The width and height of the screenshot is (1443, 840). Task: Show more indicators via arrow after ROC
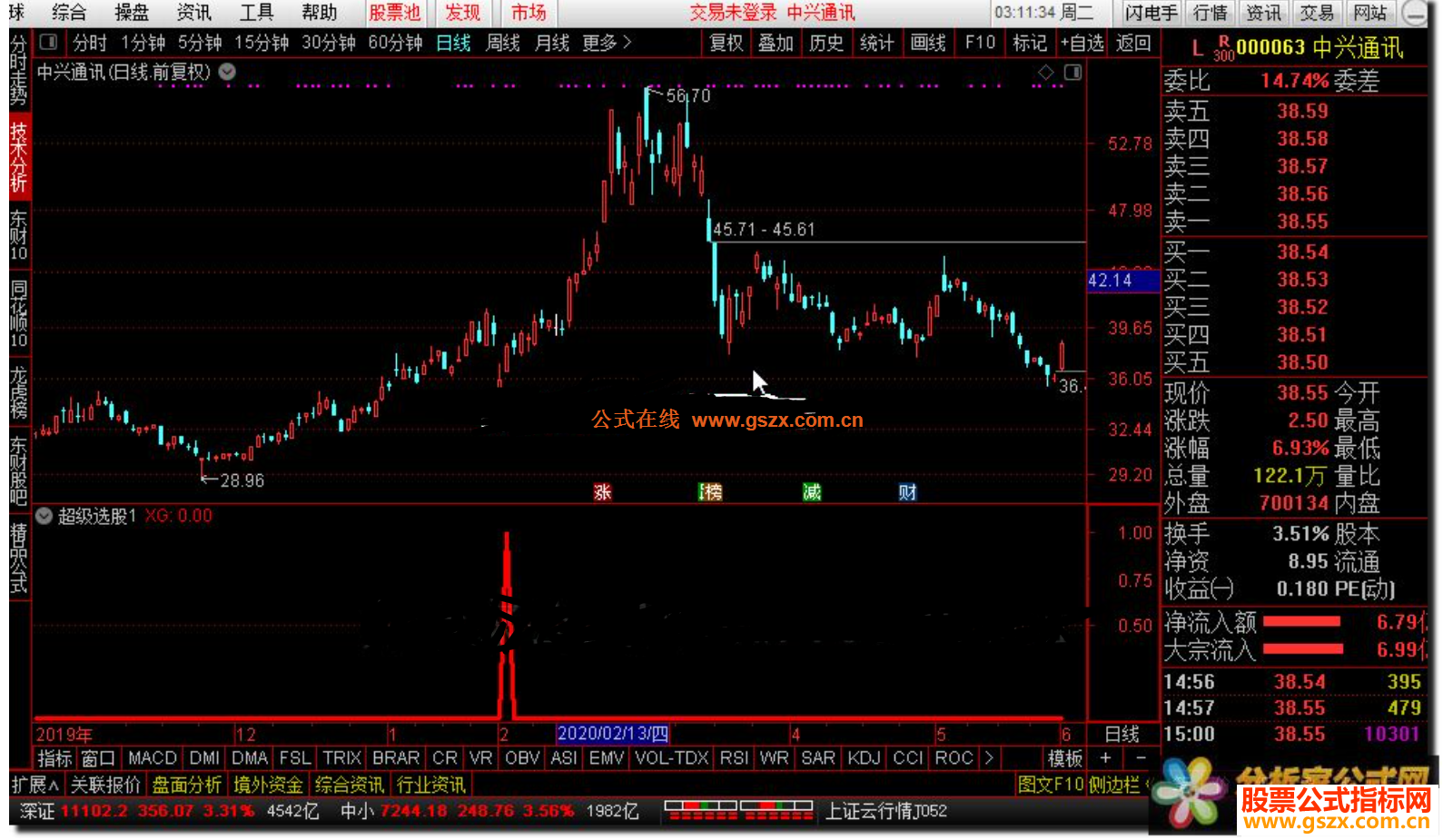click(x=988, y=757)
